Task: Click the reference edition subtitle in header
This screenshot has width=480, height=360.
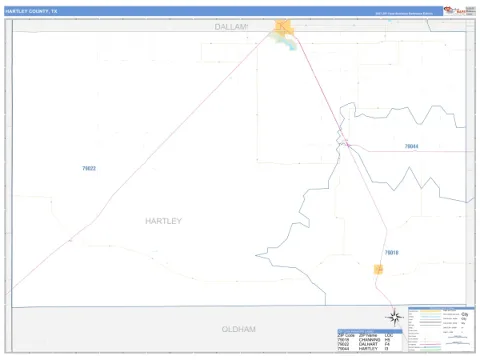Action: coord(404,14)
